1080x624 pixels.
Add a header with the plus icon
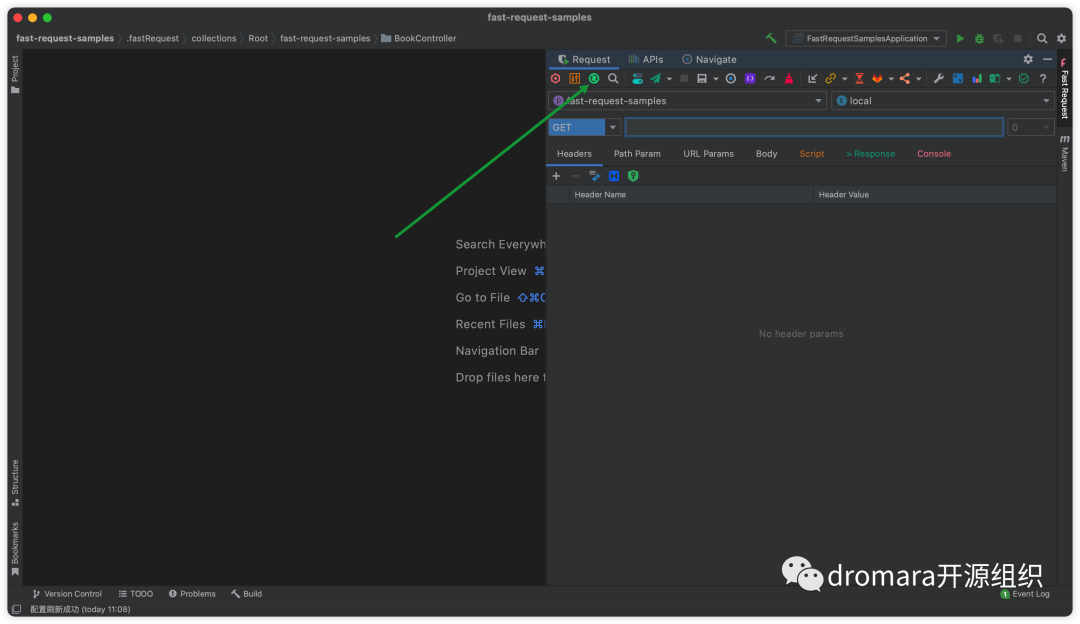point(556,176)
